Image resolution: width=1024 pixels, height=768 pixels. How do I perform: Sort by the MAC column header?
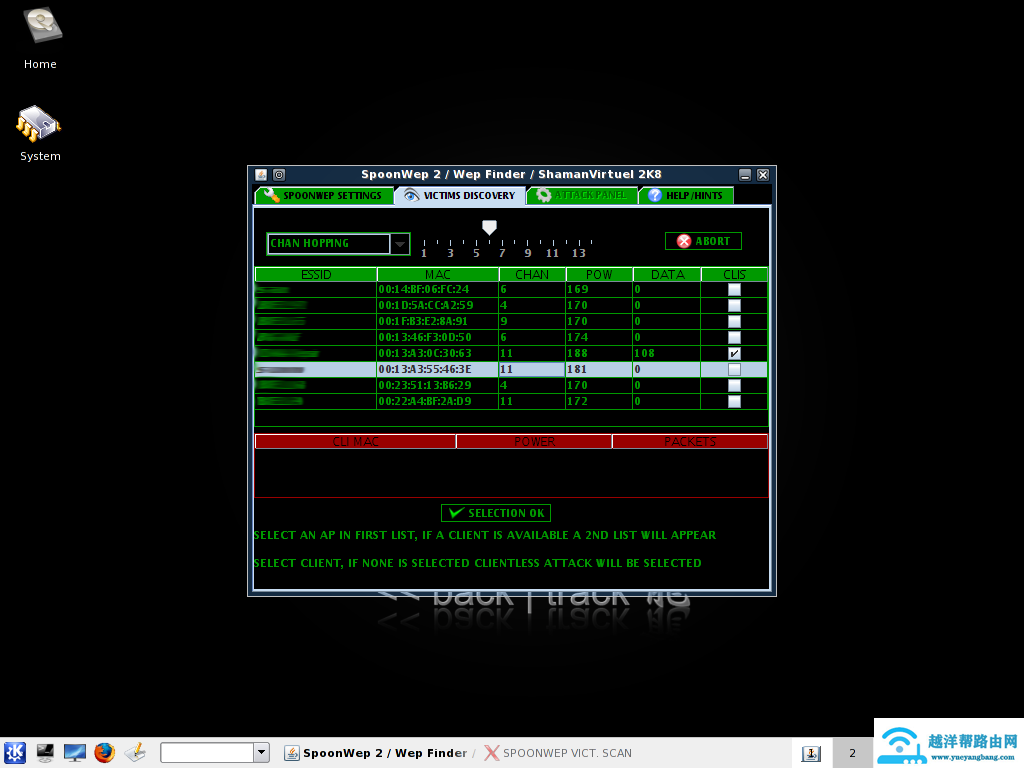click(x=438, y=274)
